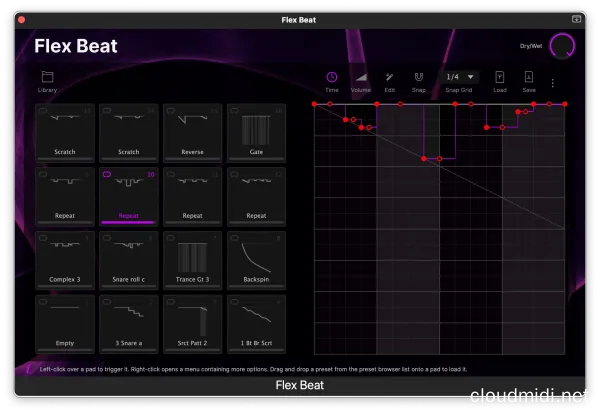Open the three-dot more options menu
The height and width of the screenshot is (413, 600).
click(552, 82)
